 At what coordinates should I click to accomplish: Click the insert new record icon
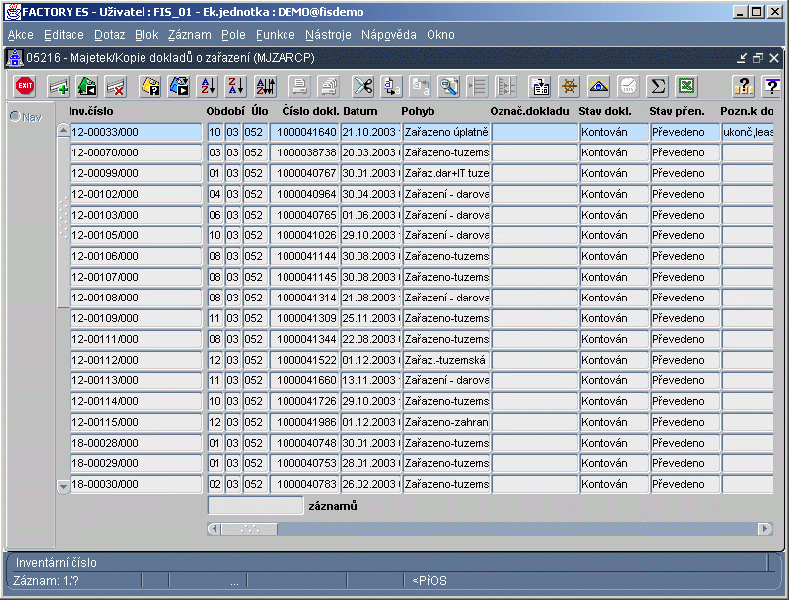pos(58,86)
